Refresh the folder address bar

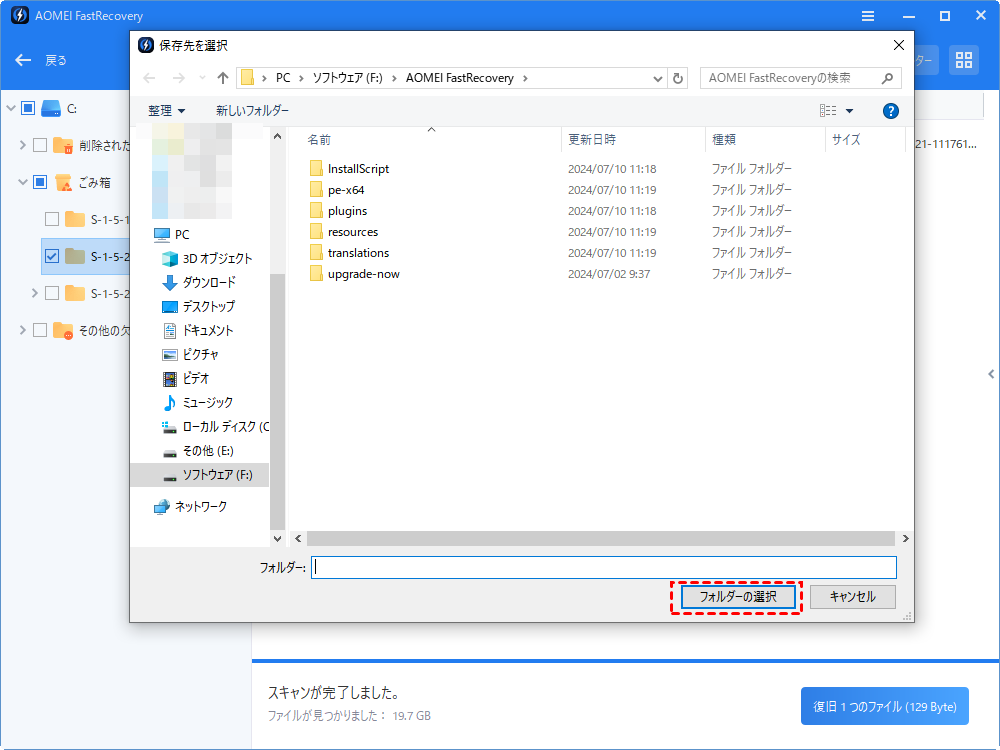coord(679,78)
